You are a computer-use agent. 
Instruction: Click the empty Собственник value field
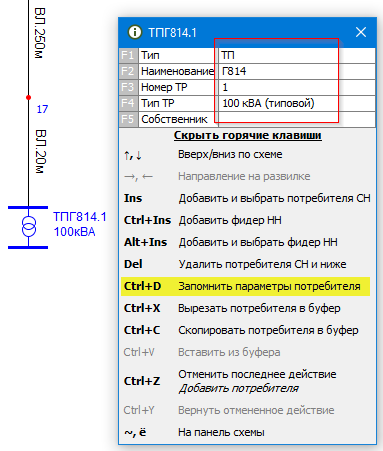[297, 119]
